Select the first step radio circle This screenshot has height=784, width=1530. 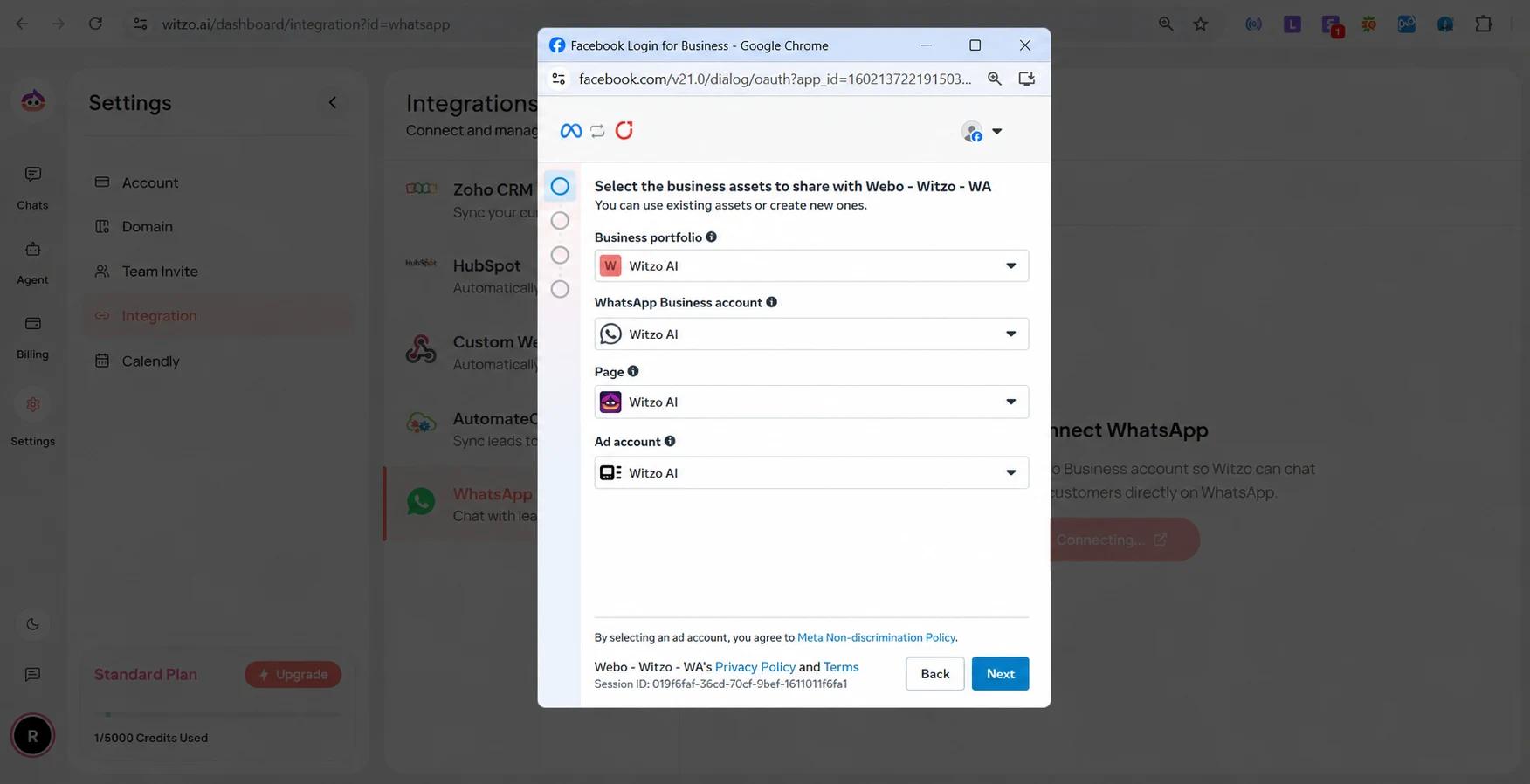(x=560, y=186)
